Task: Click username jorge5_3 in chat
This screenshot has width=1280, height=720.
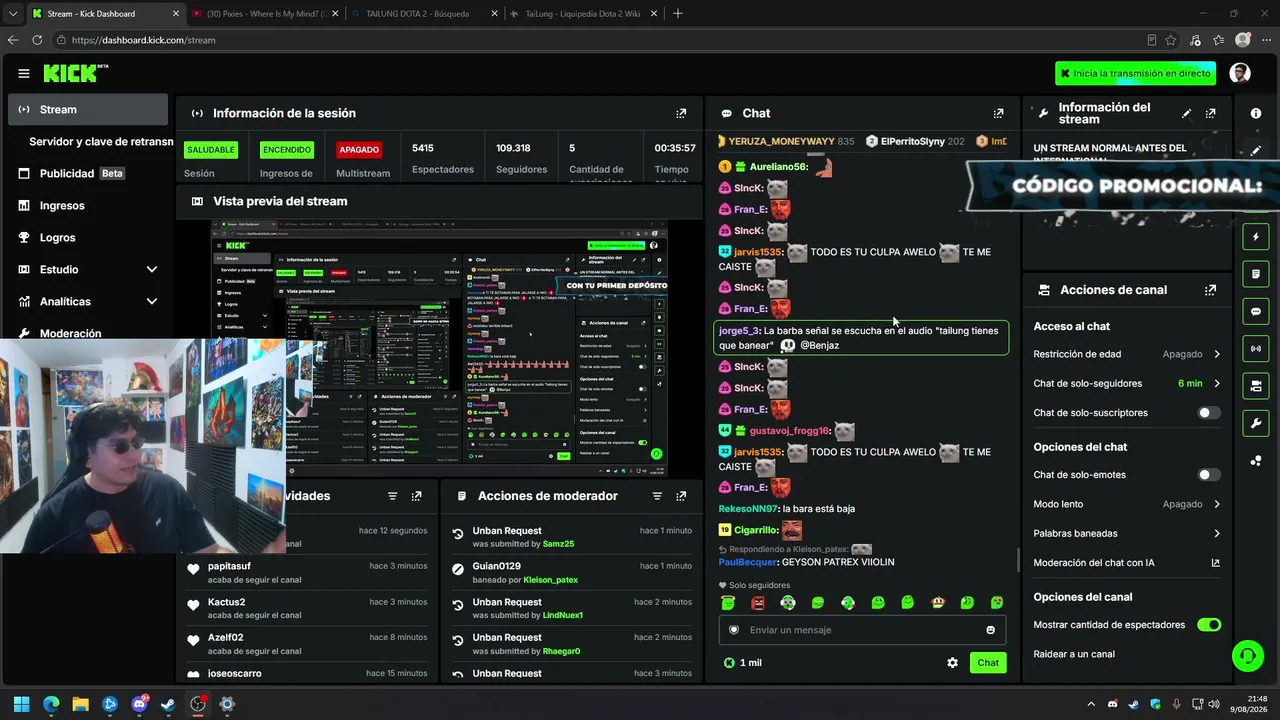Action: point(739,331)
